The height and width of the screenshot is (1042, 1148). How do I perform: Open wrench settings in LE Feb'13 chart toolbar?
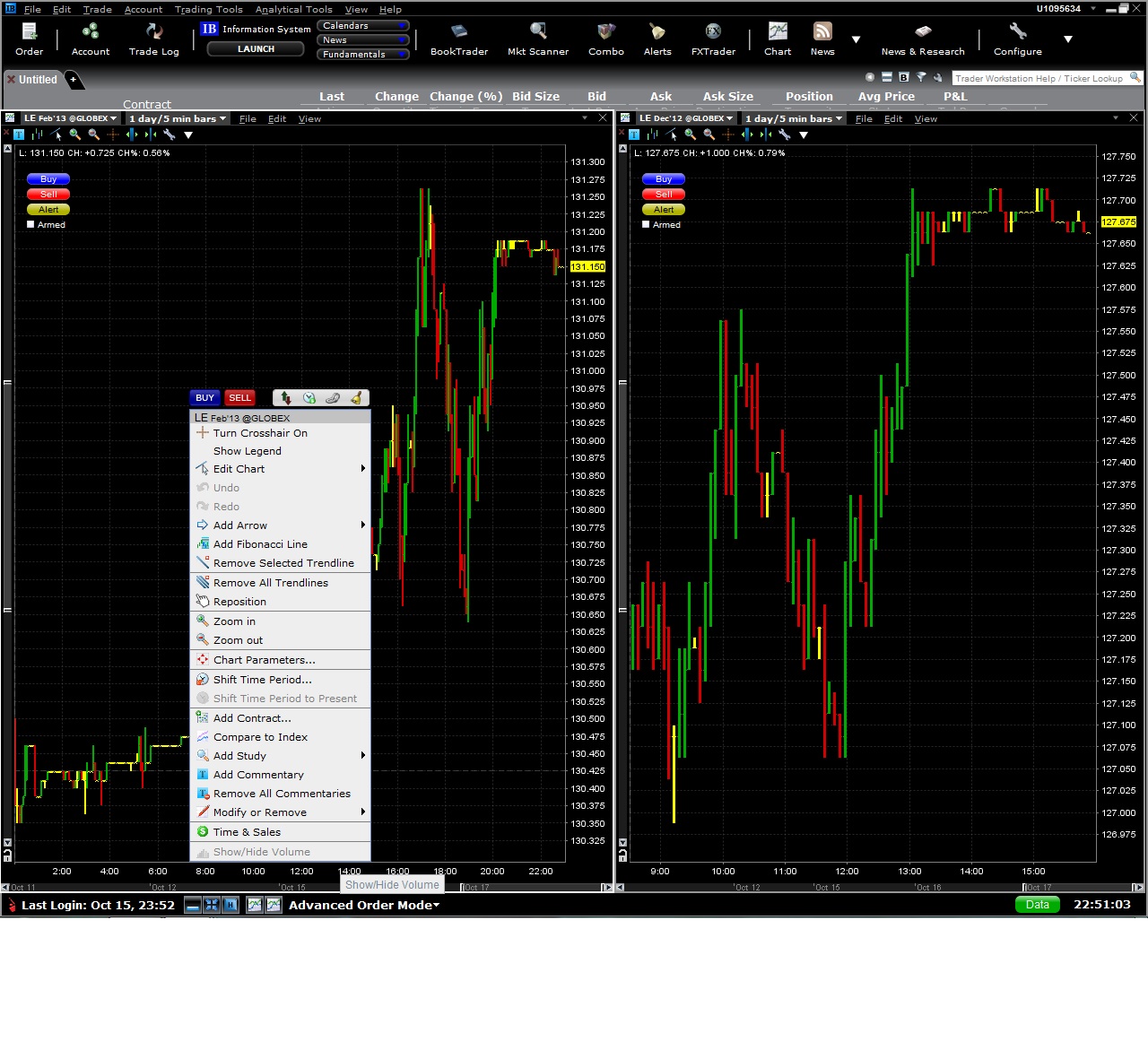coord(170,135)
